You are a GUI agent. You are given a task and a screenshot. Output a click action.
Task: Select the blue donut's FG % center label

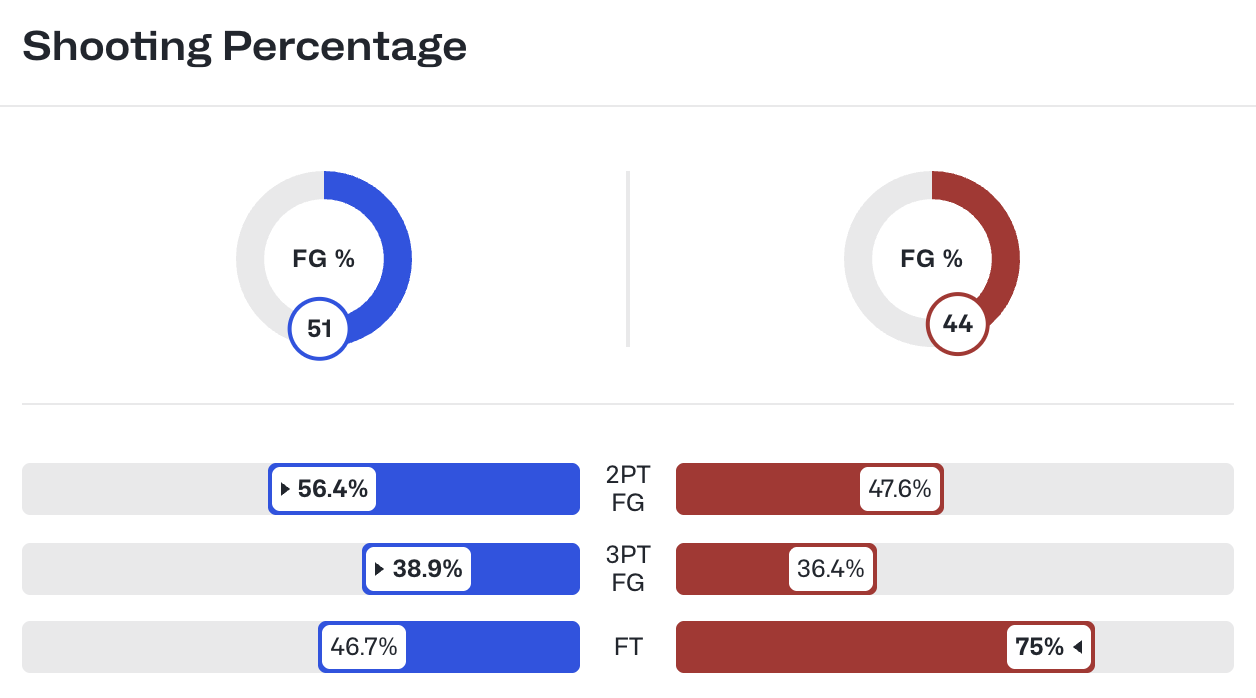coord(323,259)
